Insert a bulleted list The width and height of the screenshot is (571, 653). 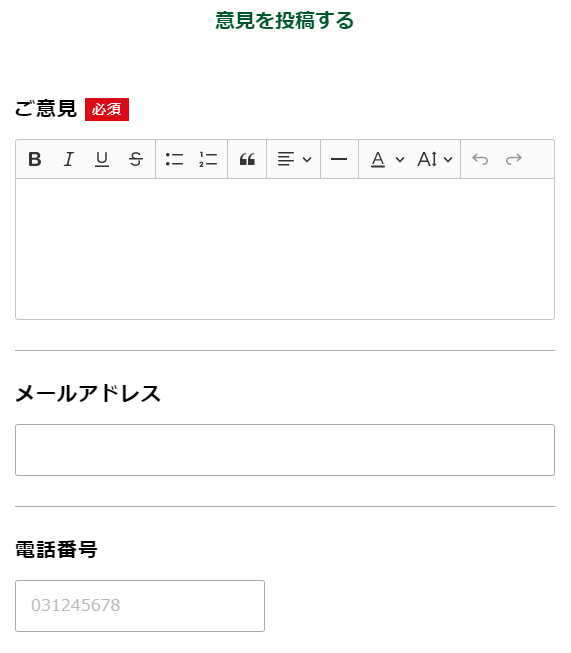pos(174,159)
